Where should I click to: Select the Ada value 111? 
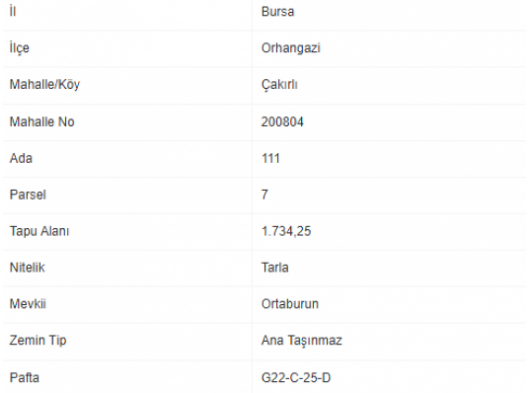coord(270,158)
